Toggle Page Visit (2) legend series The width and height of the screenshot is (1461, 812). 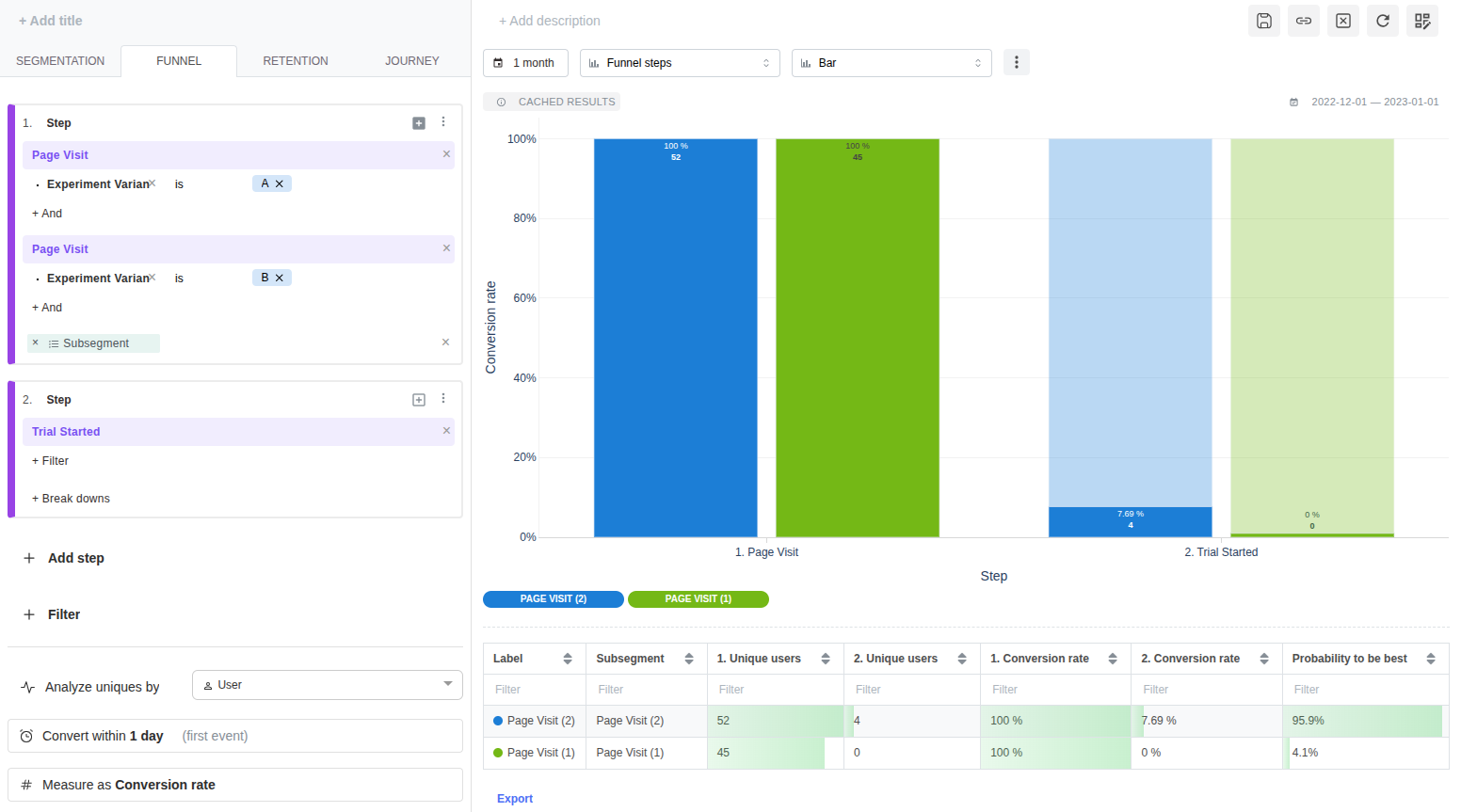pyautogui.click(x=554, y=599)
